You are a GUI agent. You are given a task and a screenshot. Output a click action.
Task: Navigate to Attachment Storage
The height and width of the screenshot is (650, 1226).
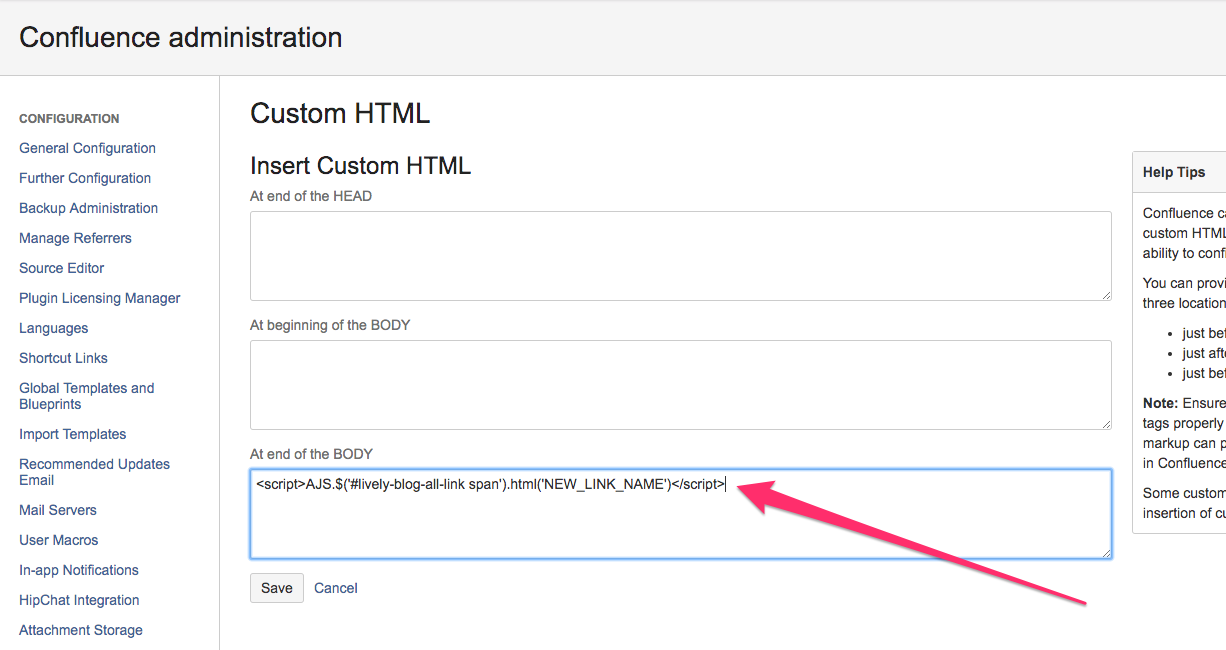(x=80, y=630)
